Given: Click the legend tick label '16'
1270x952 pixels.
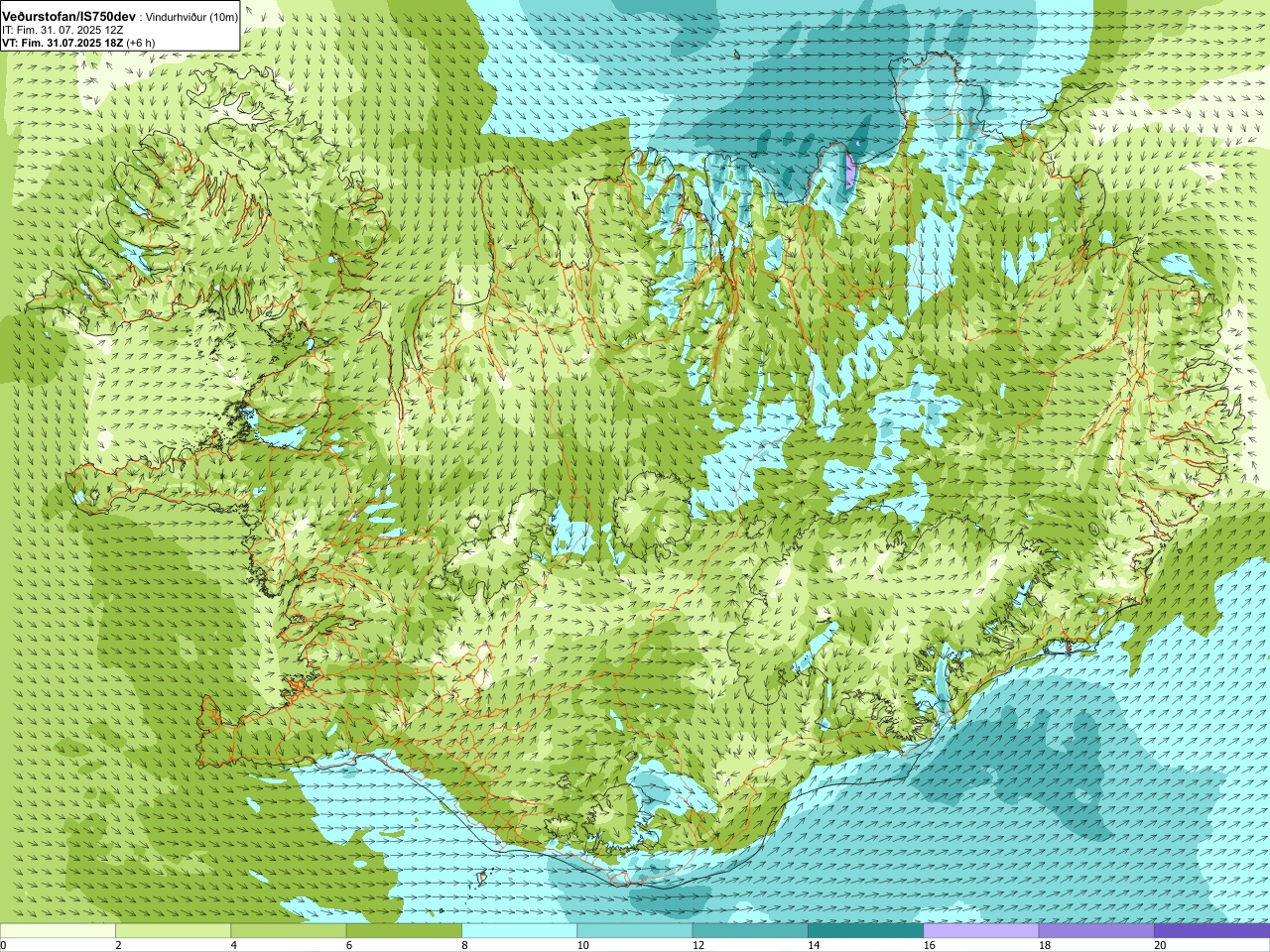Looking at the screenshot, I should point(930,945).
